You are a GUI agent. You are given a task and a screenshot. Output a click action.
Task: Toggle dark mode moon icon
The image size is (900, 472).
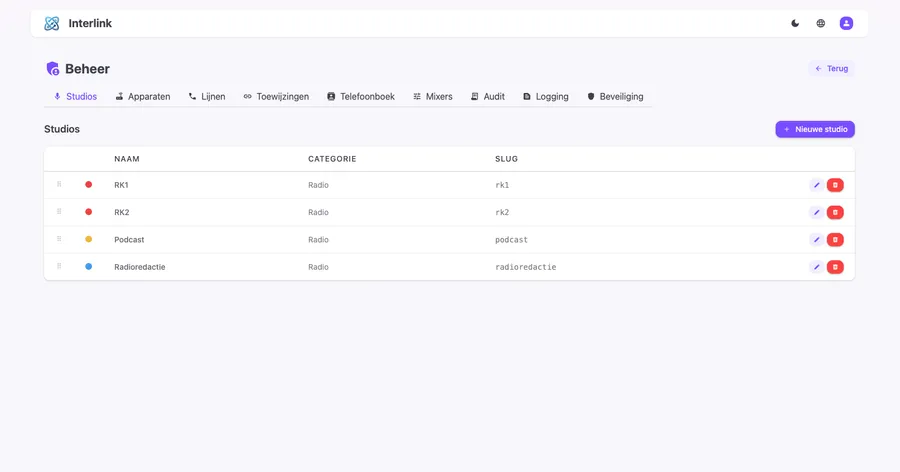[x=795, y=24]
